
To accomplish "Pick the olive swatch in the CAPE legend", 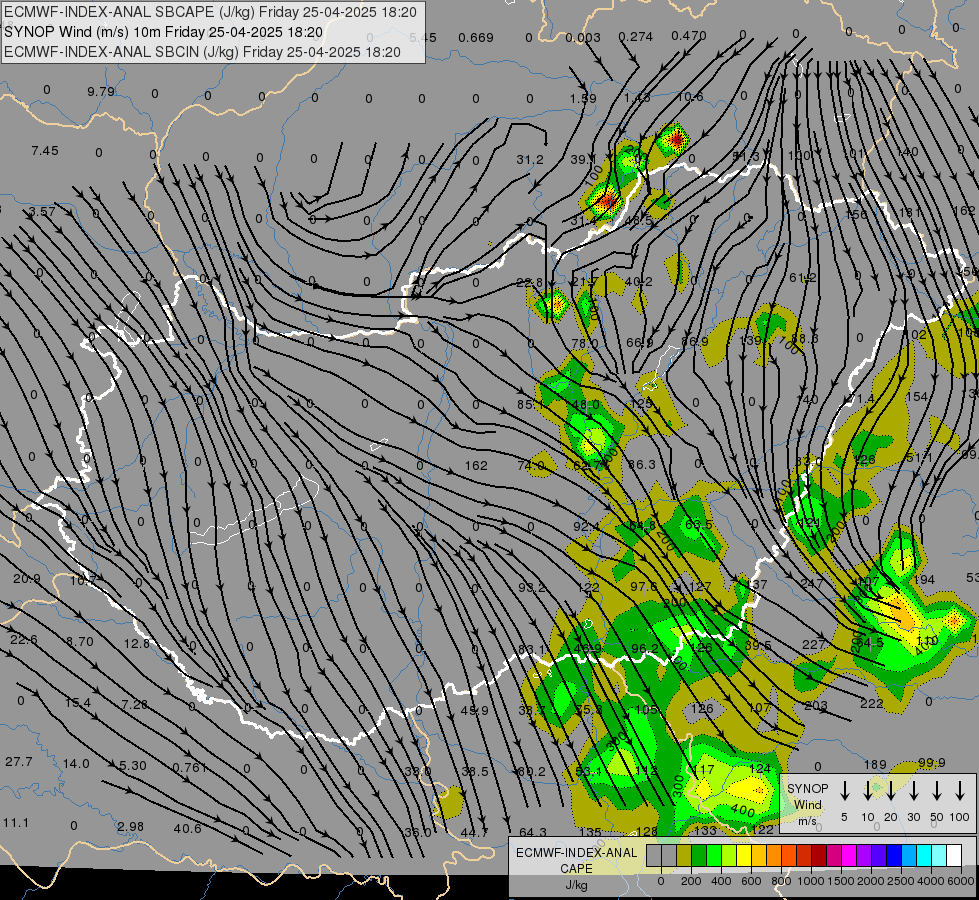I will tap(684, 856).
